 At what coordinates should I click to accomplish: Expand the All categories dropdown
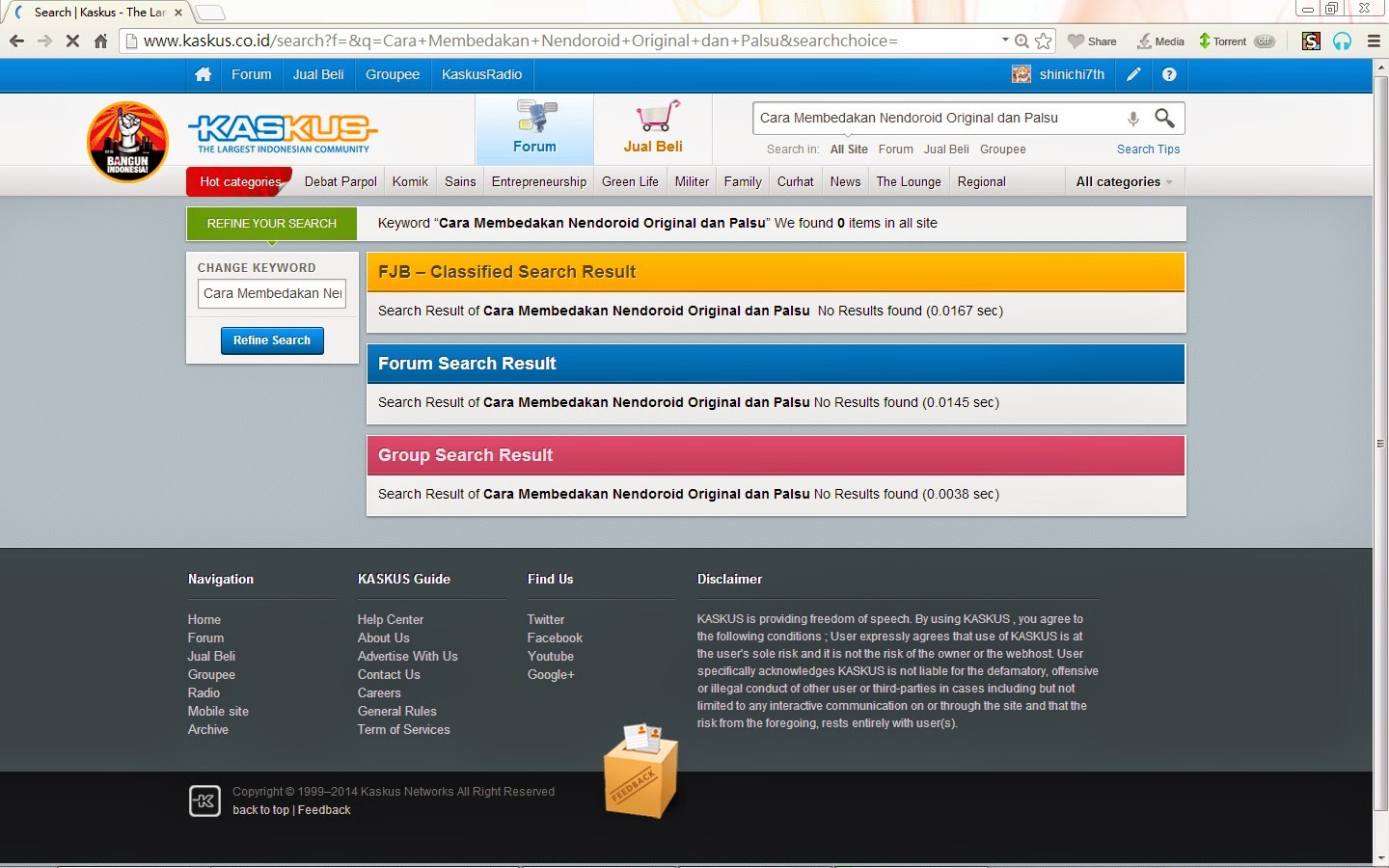point(1124,181)
